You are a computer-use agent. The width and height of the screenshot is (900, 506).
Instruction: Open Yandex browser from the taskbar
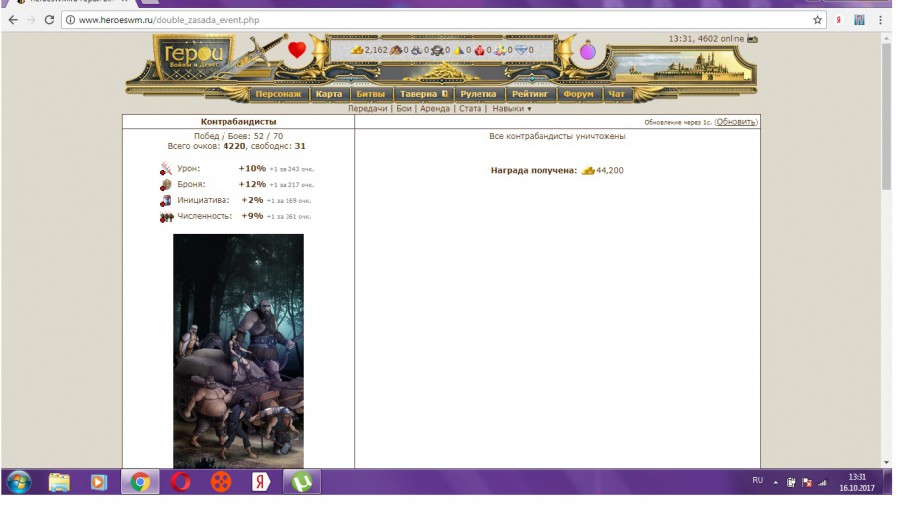tap(261, 482)
